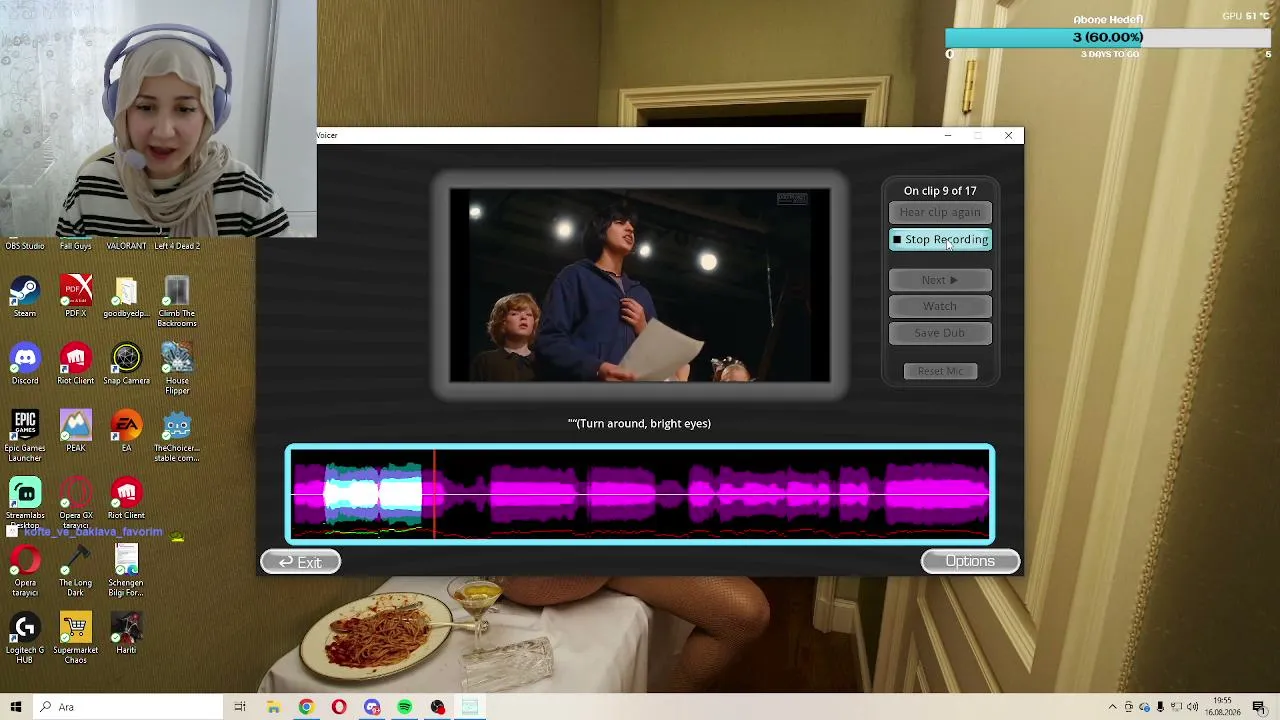Select the House Flipper desktop icon
Image resolution: width=1280 pixels, height=720 pixels.
tap(177, 368)
